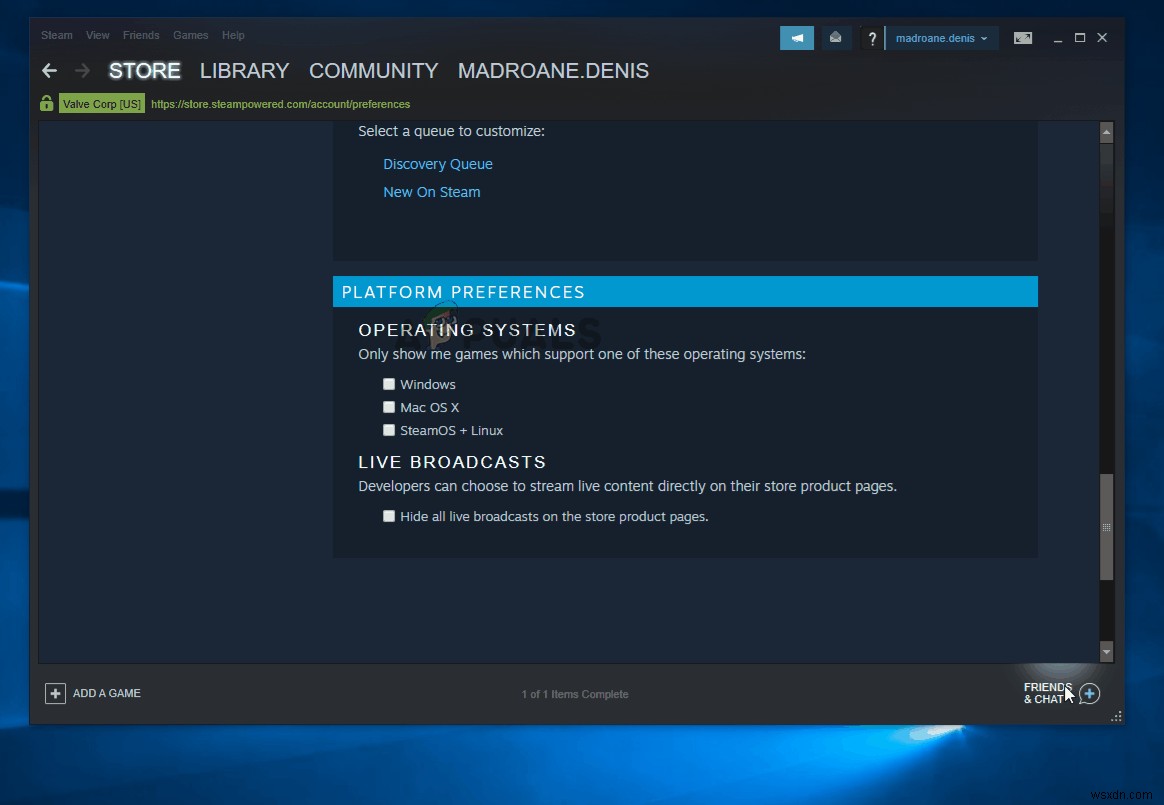Screen dimensions: 1164x805
Task: Click the help question mark icon
Action: pos(871,37)
